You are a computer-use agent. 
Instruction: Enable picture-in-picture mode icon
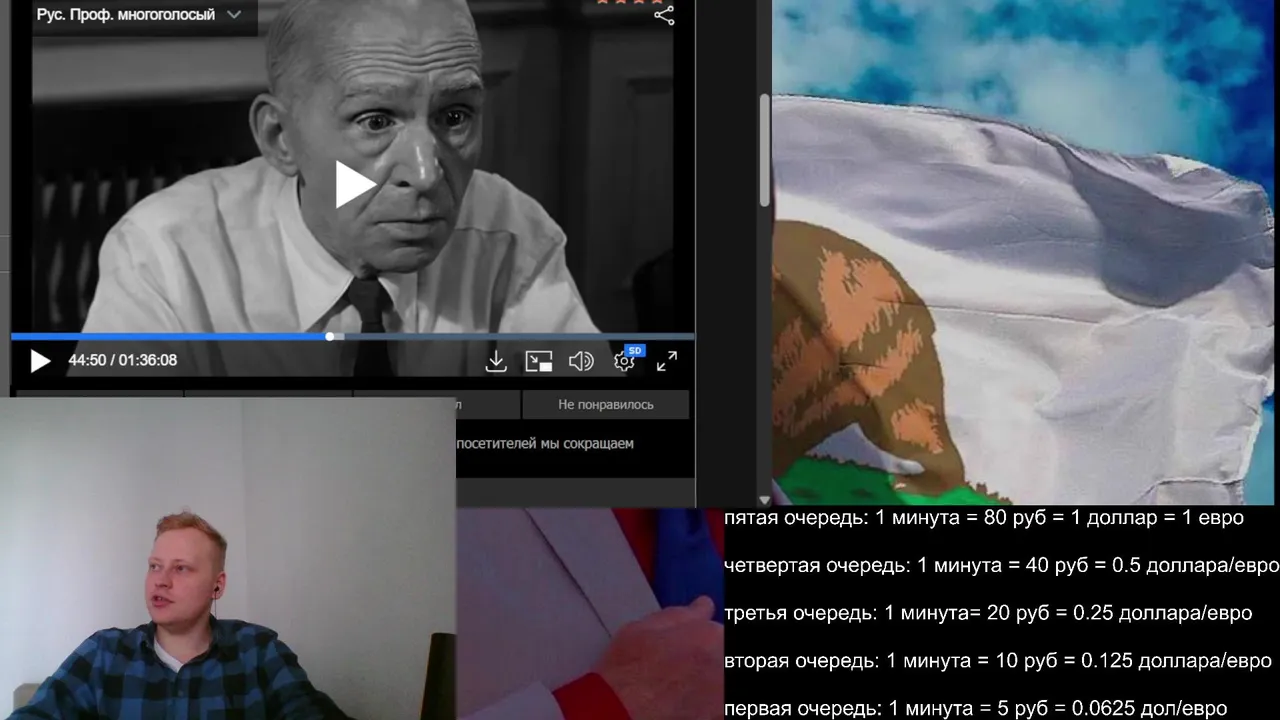tap(539, 361)
